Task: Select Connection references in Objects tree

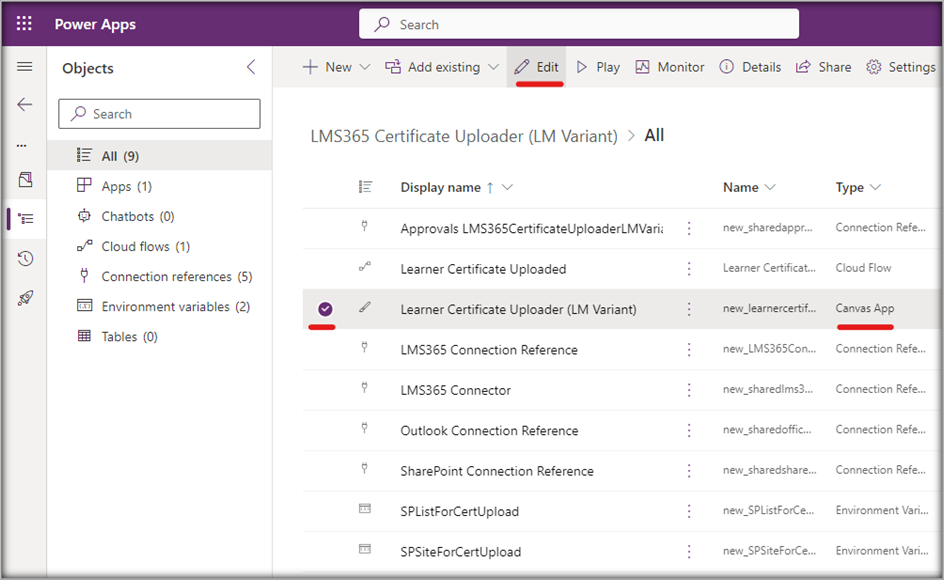Action: 166,276
